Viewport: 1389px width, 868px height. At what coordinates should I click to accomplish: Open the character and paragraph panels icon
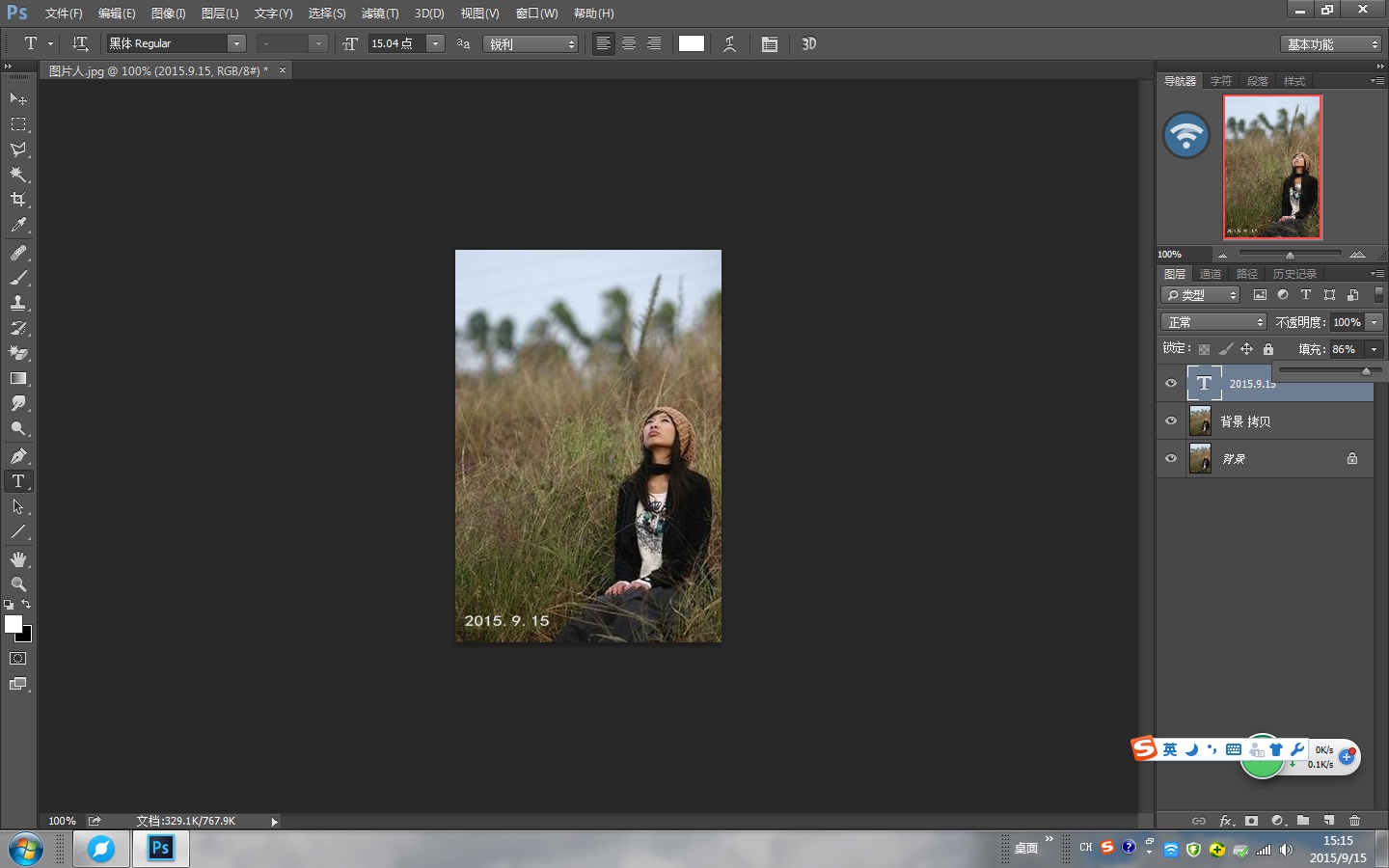pyautogui.click(x=770, y=43)
